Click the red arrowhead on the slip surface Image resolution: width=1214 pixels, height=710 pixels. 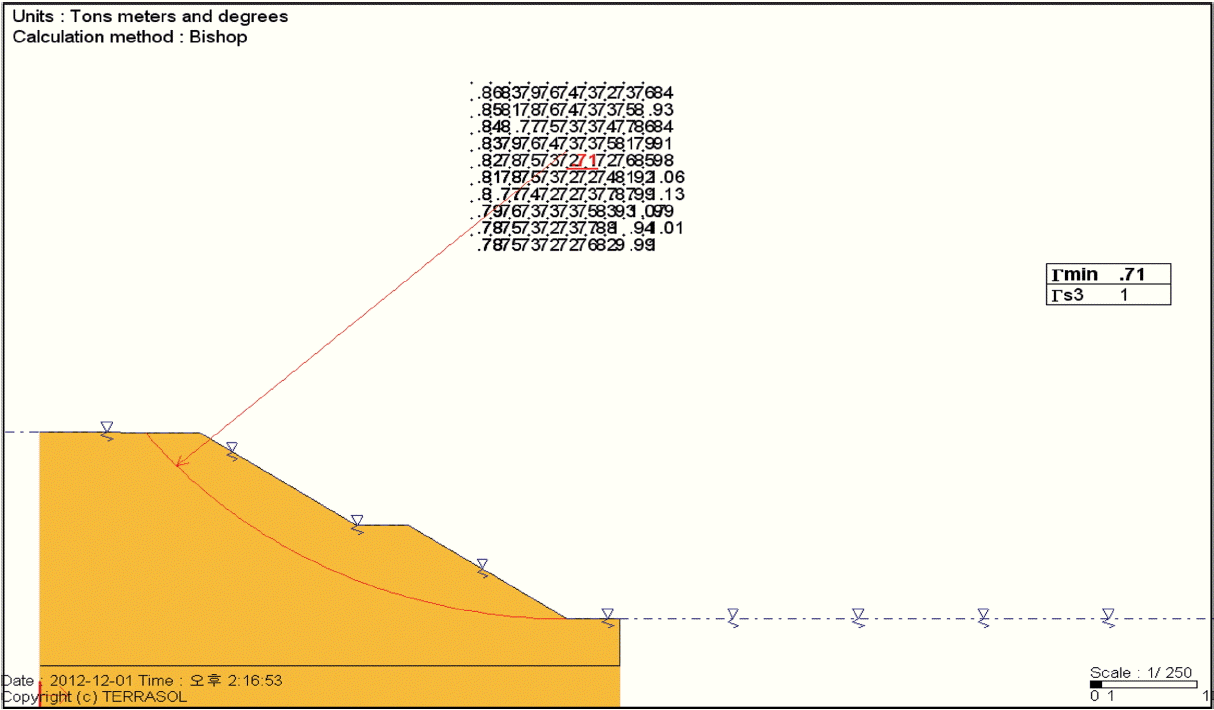(180, 462)
